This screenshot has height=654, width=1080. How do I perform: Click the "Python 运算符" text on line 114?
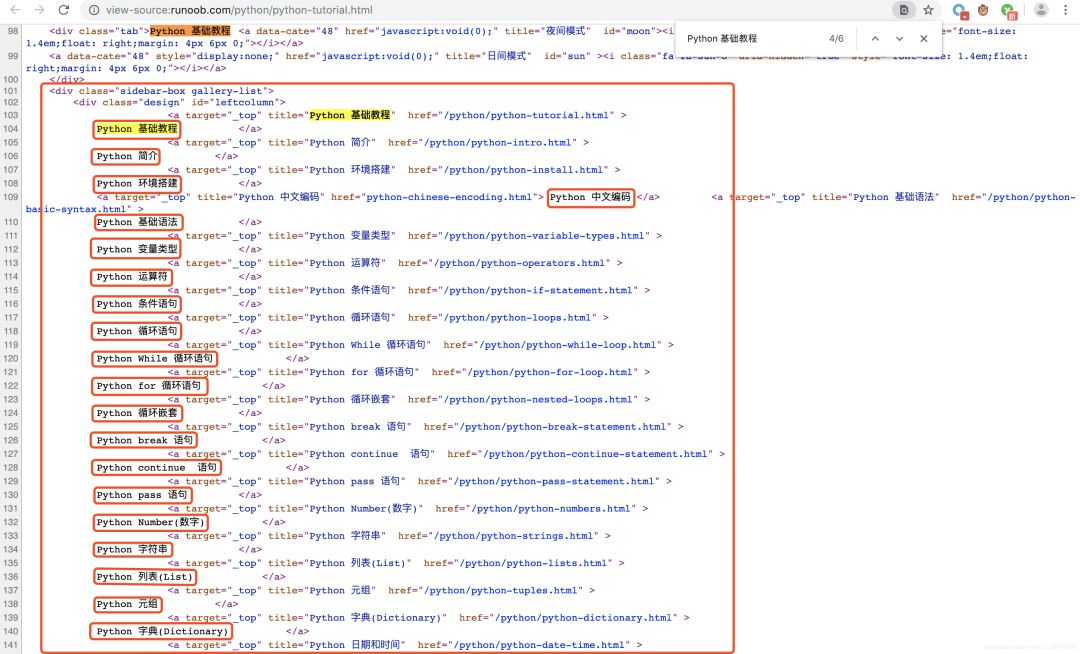132,277
